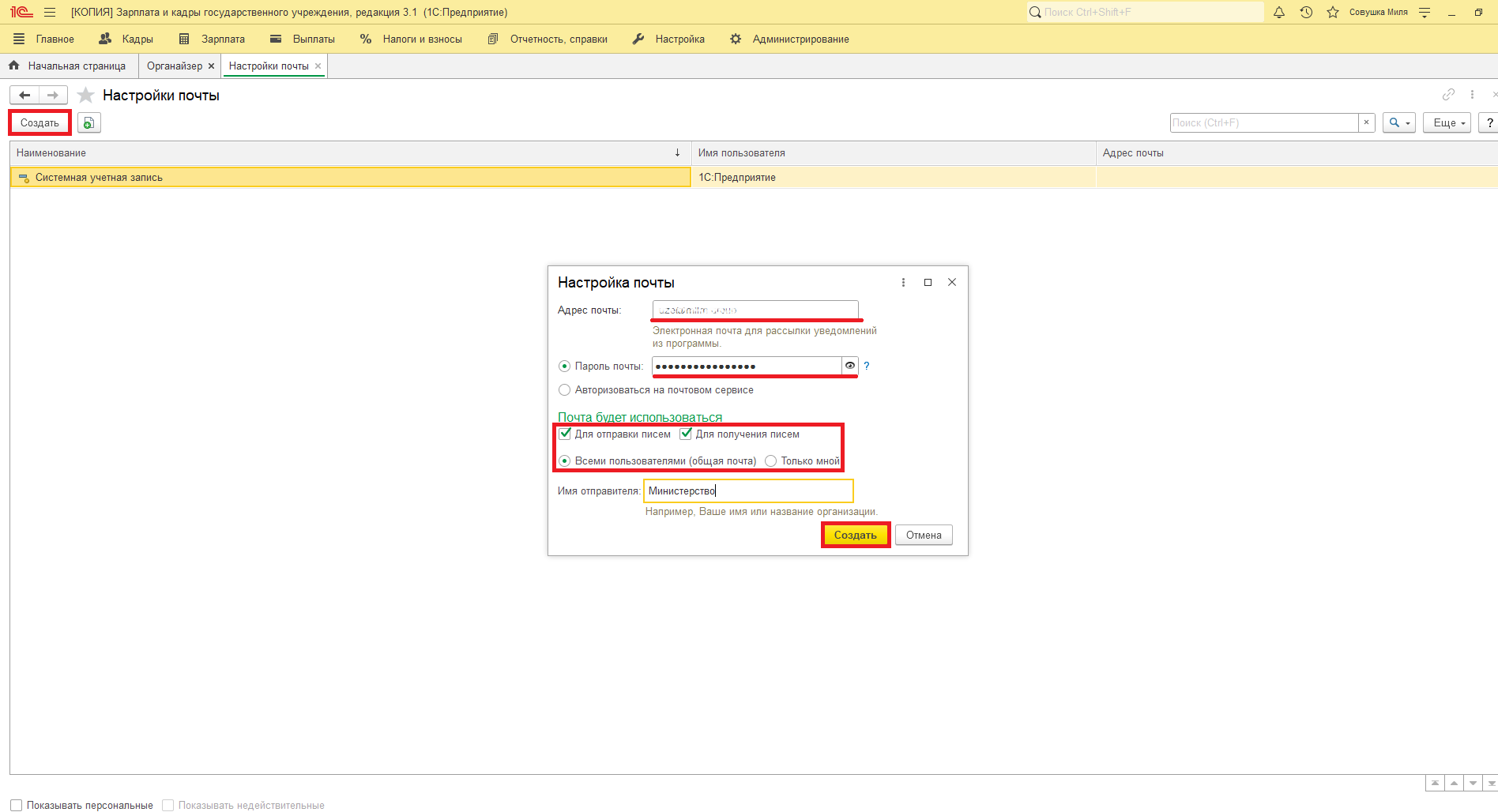Open the 1C main menu hamburger icon
This screenshot has height=812, width=1498.
coord(50,13)
